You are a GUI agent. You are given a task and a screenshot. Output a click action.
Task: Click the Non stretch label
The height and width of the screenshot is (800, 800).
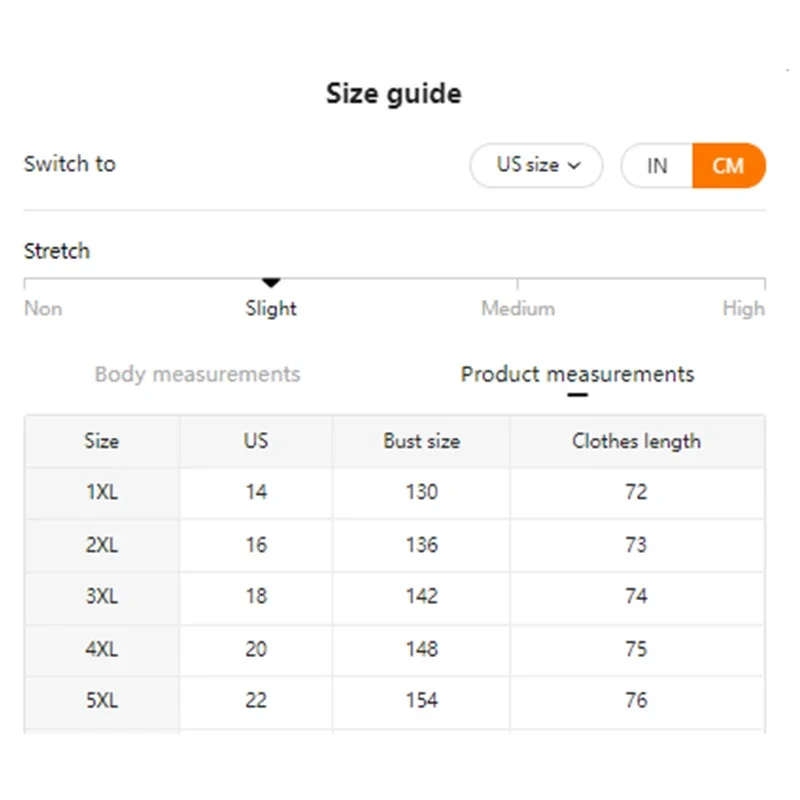click(x=43, y=309)
